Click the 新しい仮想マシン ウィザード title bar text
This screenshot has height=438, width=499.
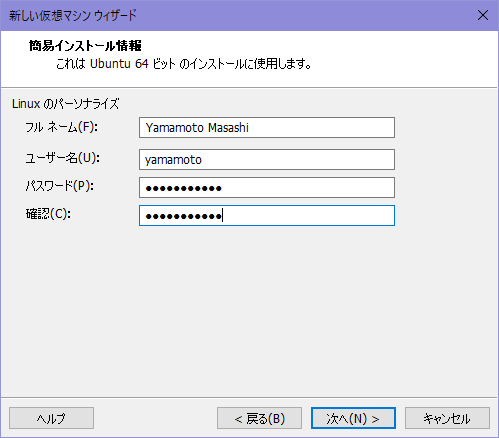coord(73,15)
